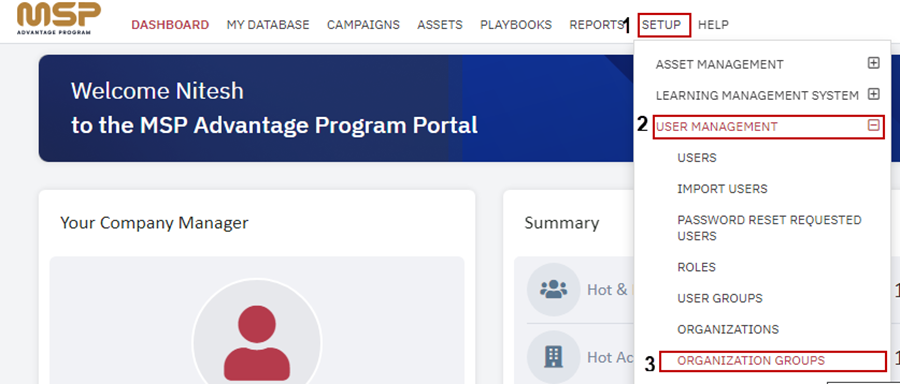Open the Campaigns menu
Image resolution: width=900 pixels, height=384 pixels.
[363, 25]
